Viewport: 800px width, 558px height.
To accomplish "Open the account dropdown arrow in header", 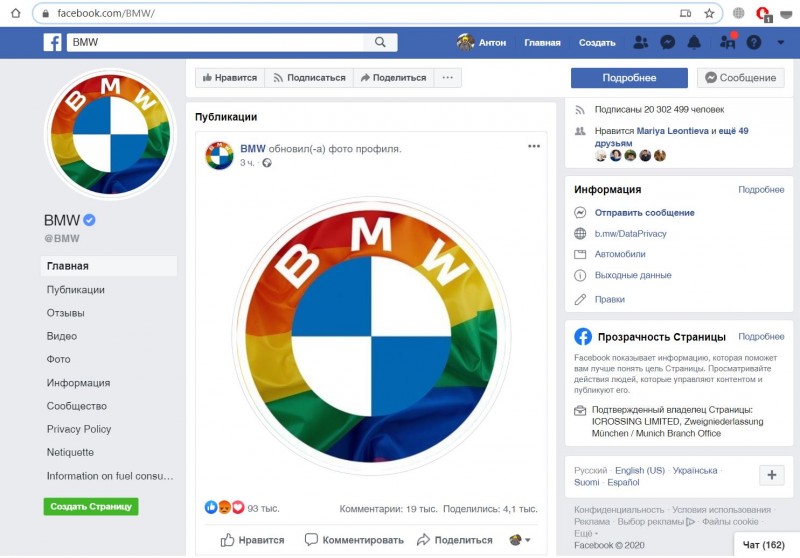I will [x=779, y=43].
